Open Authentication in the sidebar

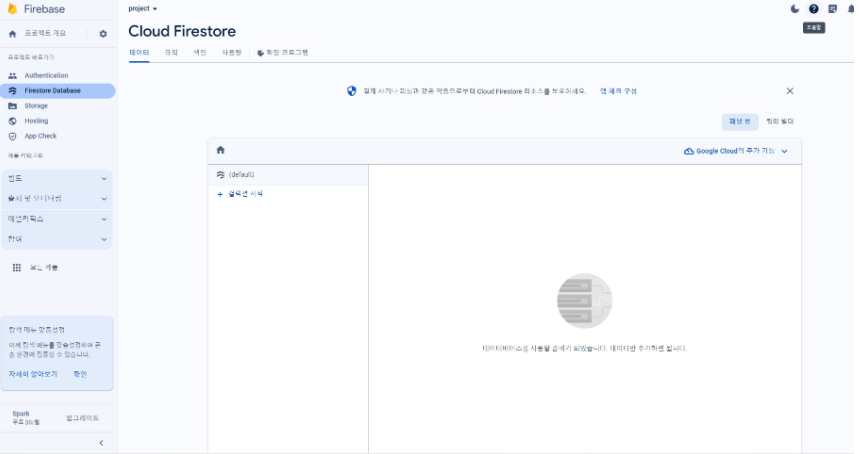46,76
